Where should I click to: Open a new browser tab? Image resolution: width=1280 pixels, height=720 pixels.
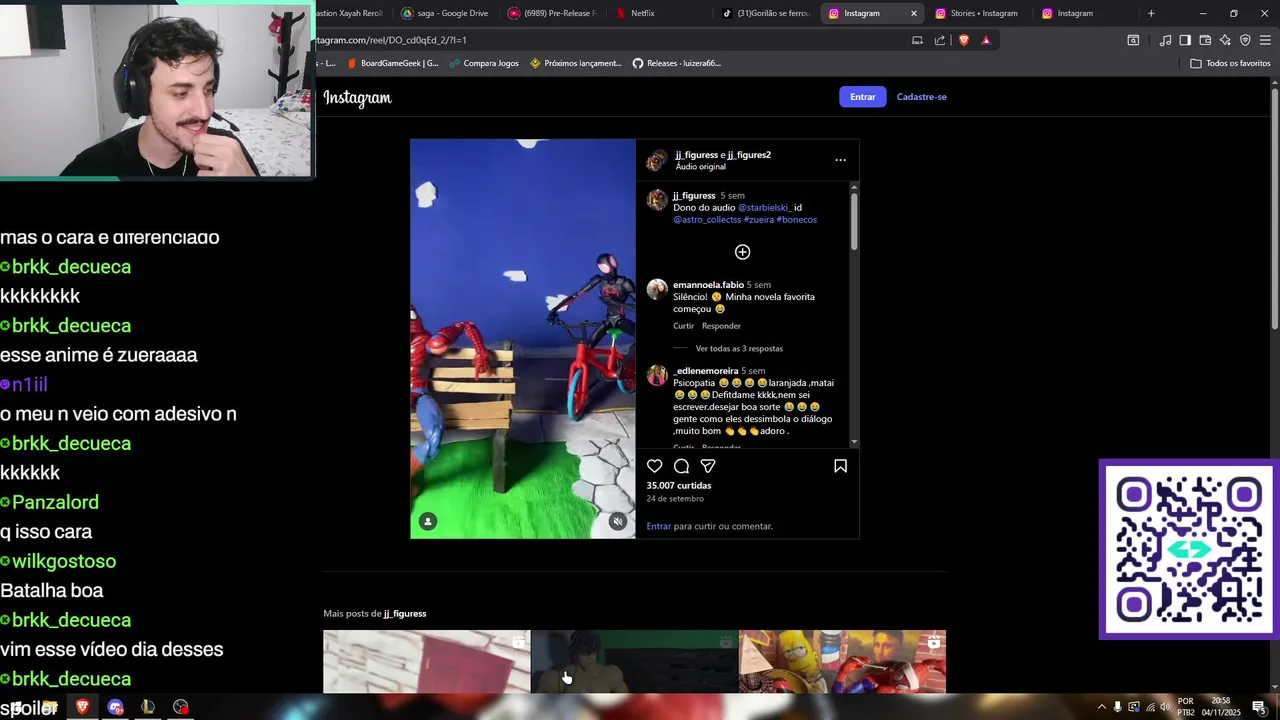(x=1151, y=13)
